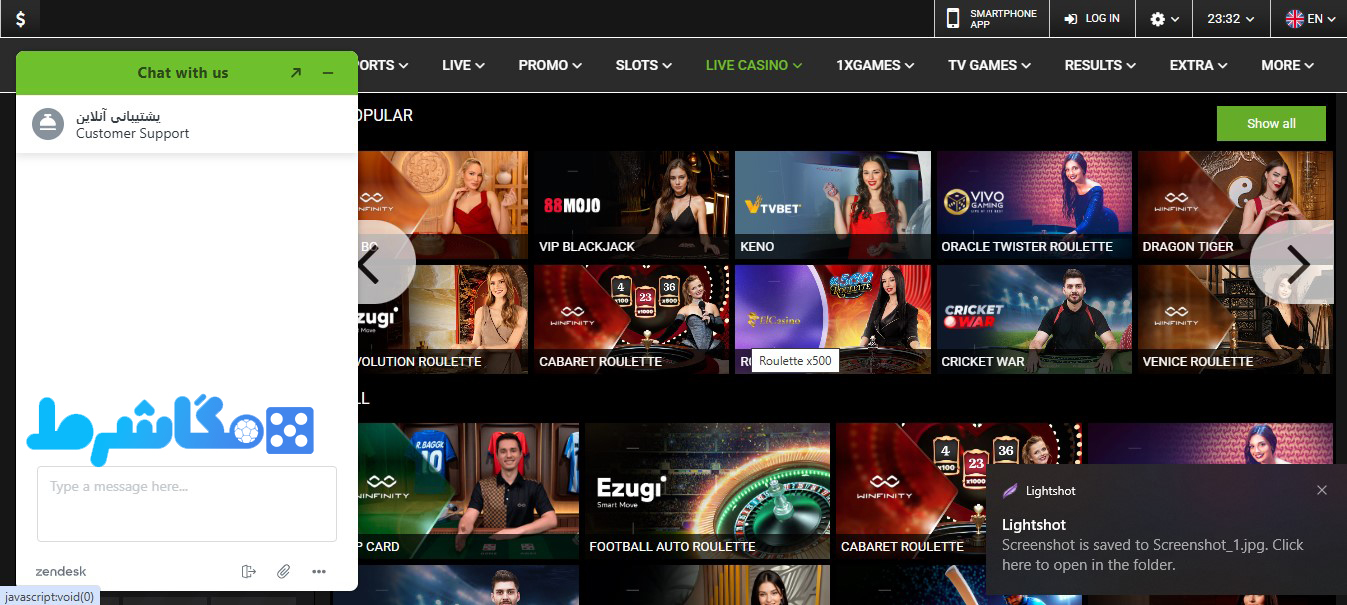
Task: Open the settings gear dropdown
Action: click(x=1165, y=19)
